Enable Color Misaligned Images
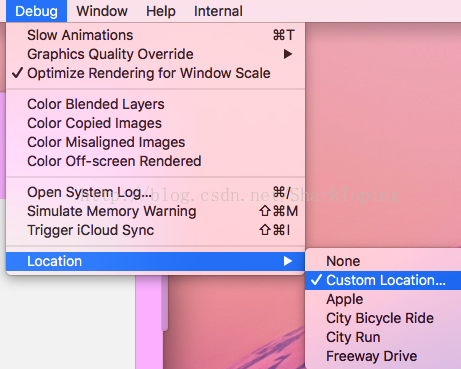This screenshot has width=461, height=369. pos(155,142)
